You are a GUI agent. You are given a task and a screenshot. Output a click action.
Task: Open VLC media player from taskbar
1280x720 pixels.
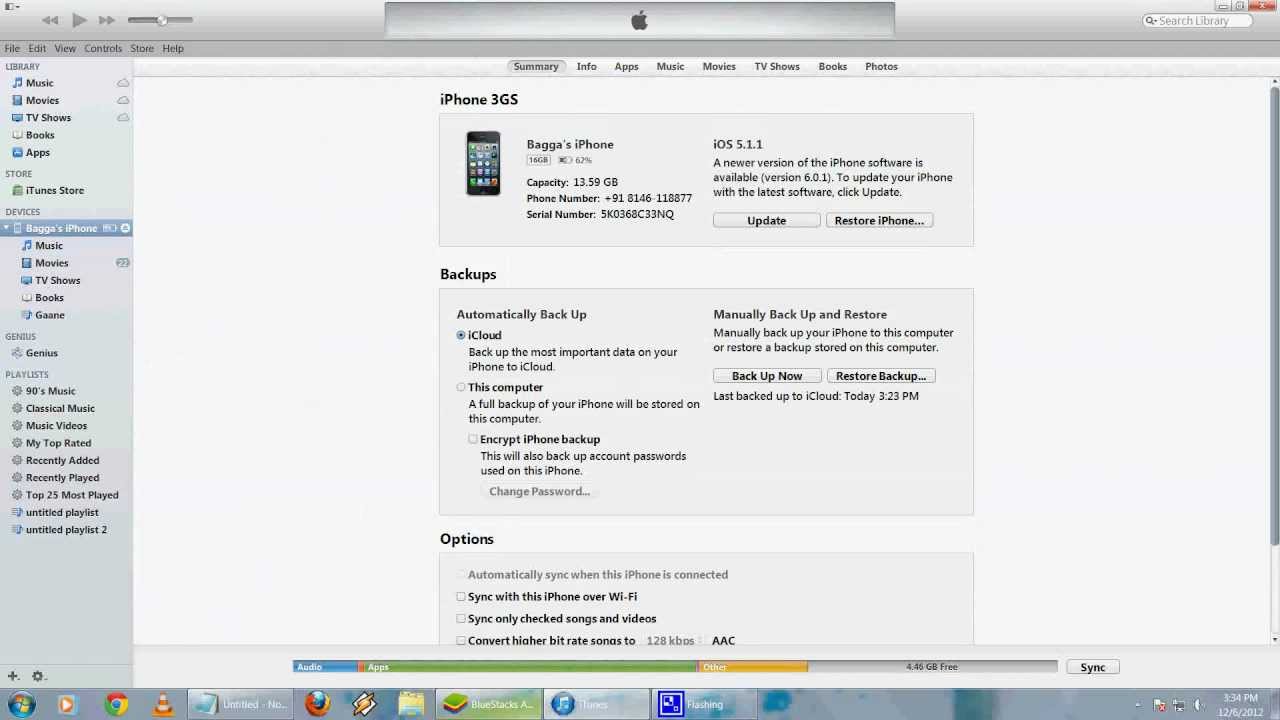point(162,705)
